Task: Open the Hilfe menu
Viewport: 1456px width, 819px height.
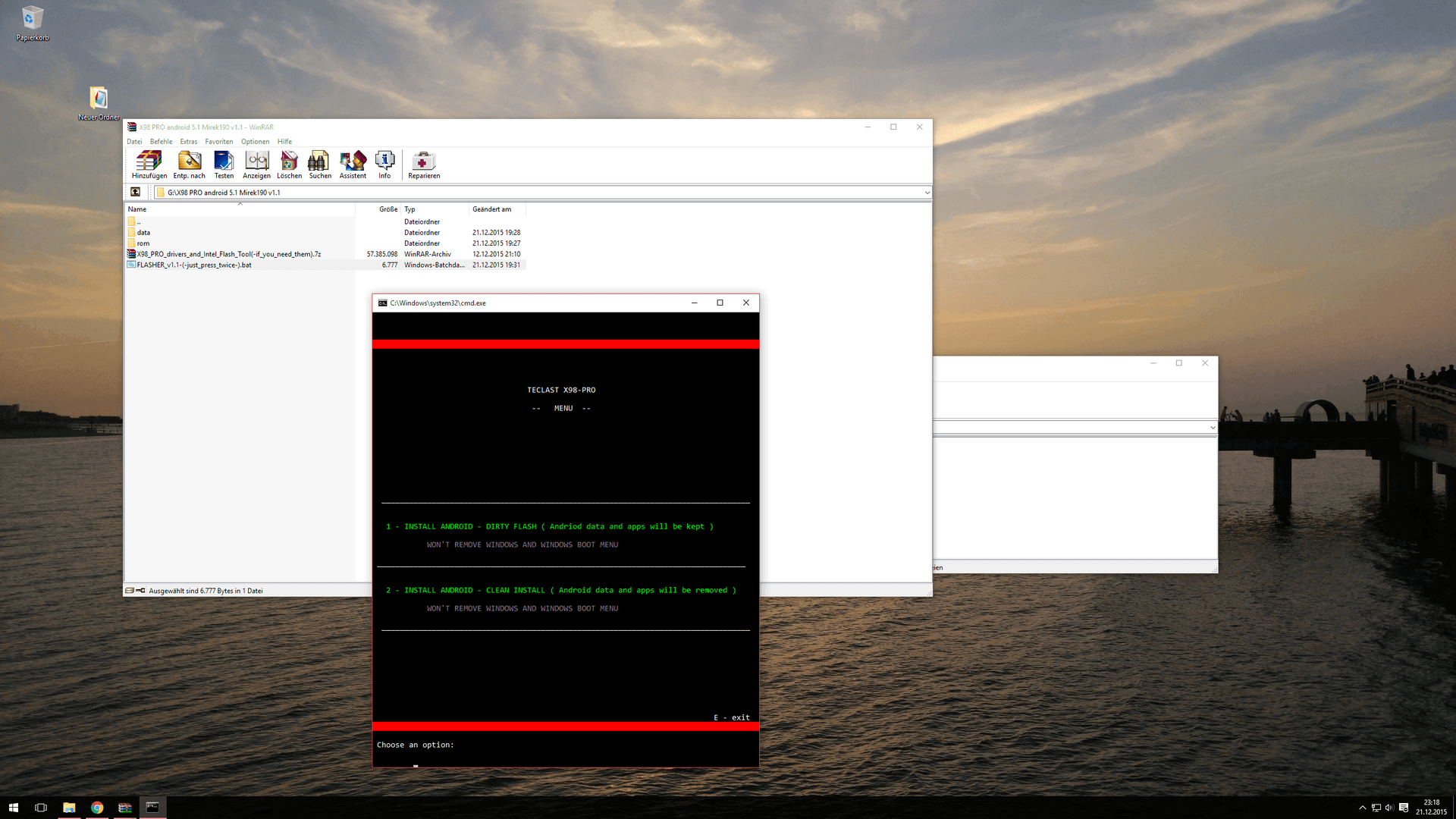Action: pyautogui.click(x=284, y=142)
